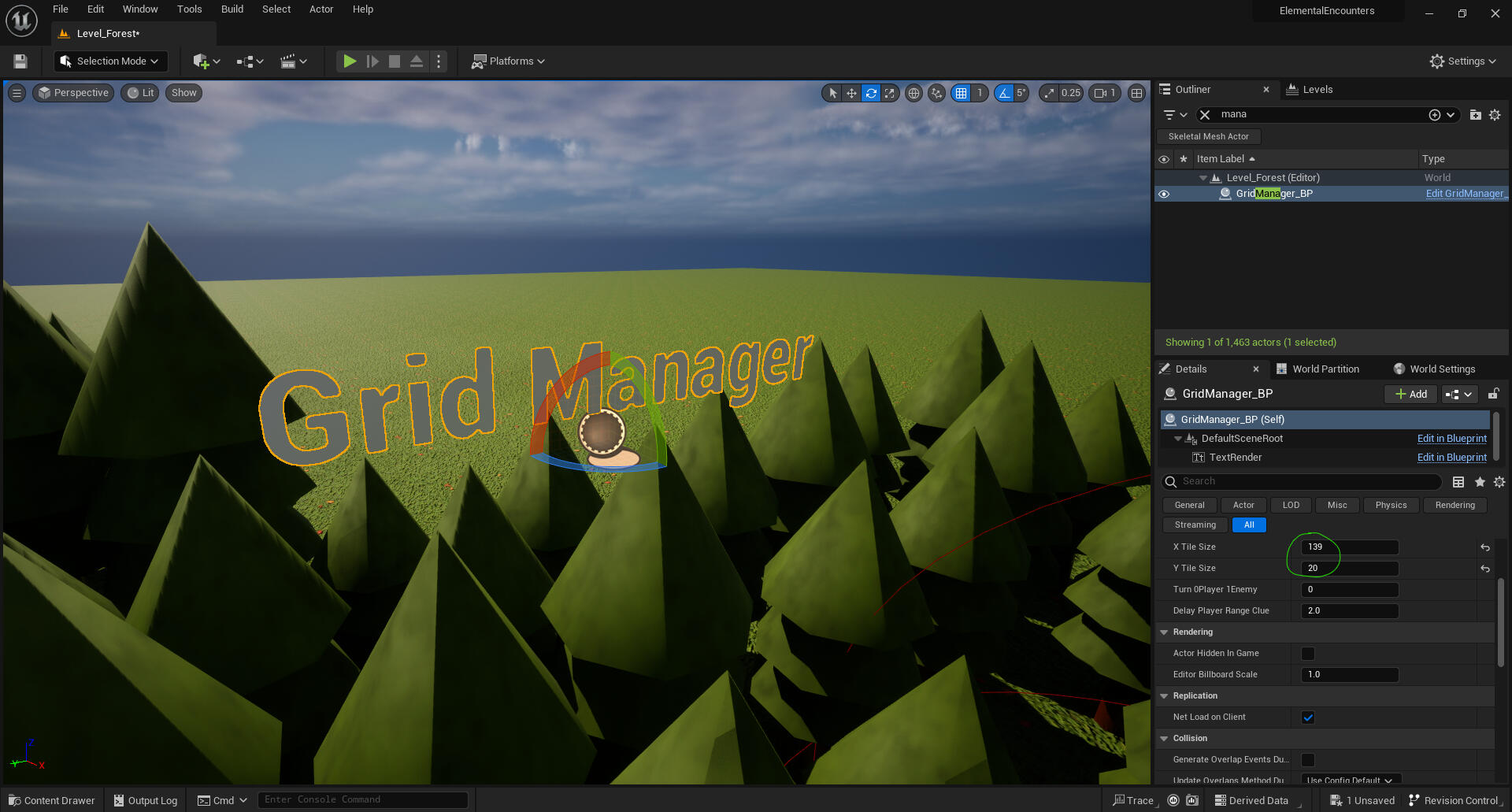Click Edit in Blueprint link for TextRender
1512x812 pixels.
1451,458
